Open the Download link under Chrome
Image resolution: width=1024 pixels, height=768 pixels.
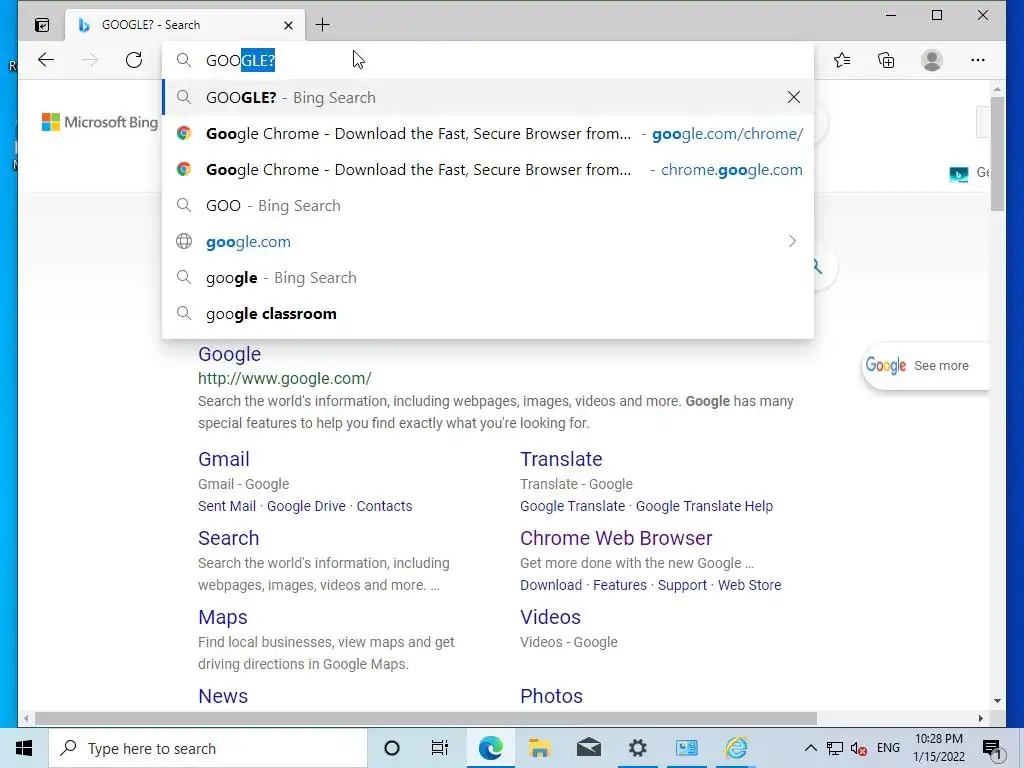551,585
